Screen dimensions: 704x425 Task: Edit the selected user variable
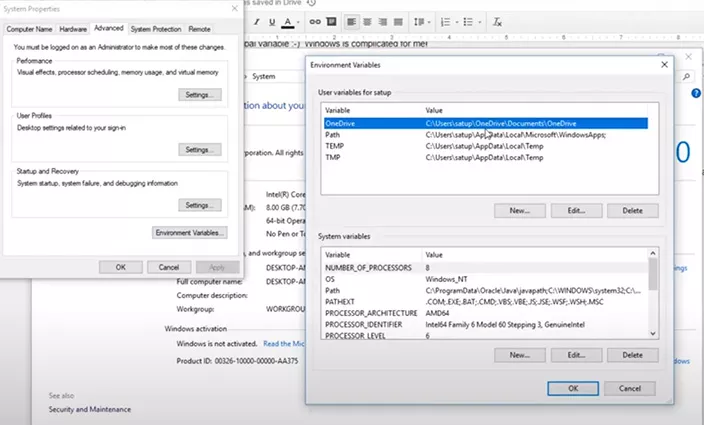click(576, 210)
